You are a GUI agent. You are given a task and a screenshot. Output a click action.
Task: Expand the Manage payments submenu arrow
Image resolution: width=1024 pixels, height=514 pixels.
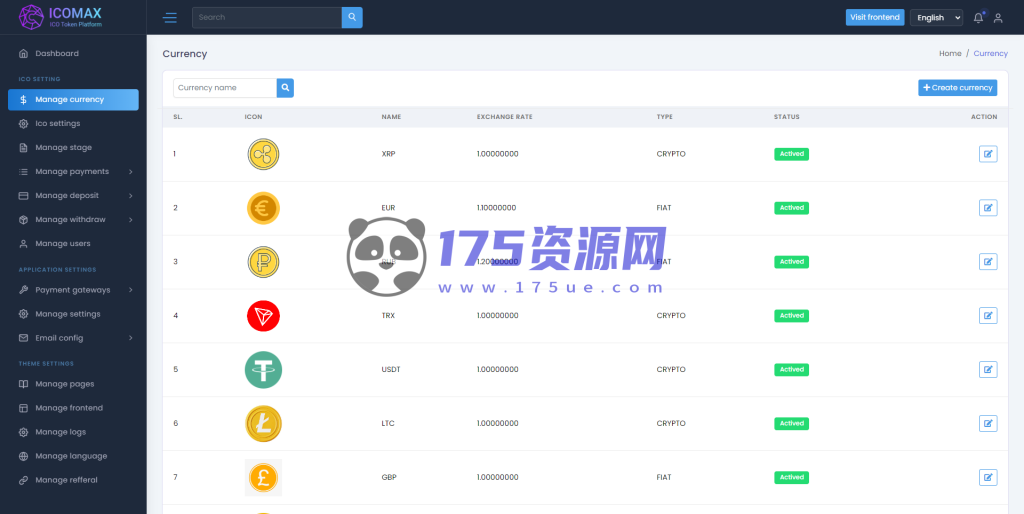[x=131, y=172]
